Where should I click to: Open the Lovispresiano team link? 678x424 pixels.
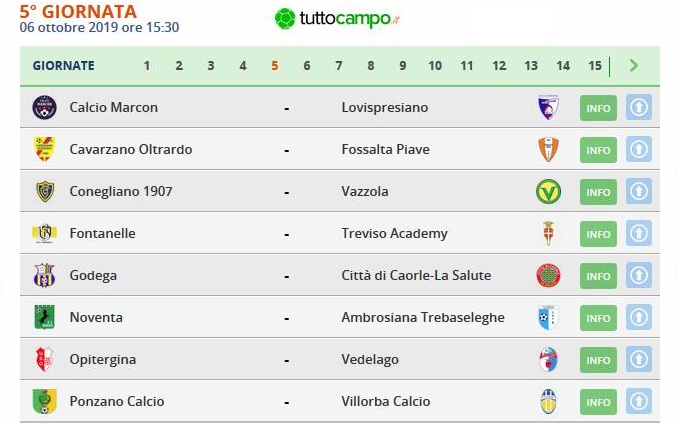click(x=385, y=107)
